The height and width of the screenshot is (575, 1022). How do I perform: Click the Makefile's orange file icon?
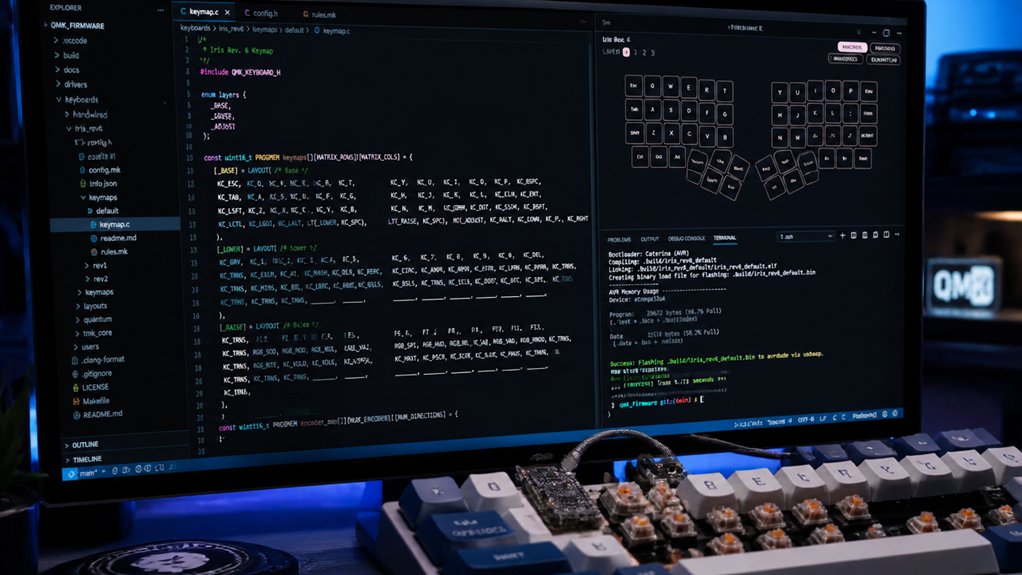tap(76, 401)
